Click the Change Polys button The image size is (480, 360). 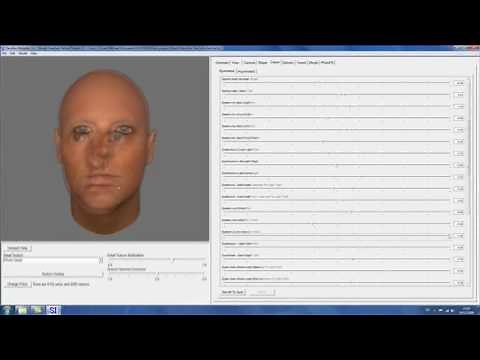click(x=18, y=284)
